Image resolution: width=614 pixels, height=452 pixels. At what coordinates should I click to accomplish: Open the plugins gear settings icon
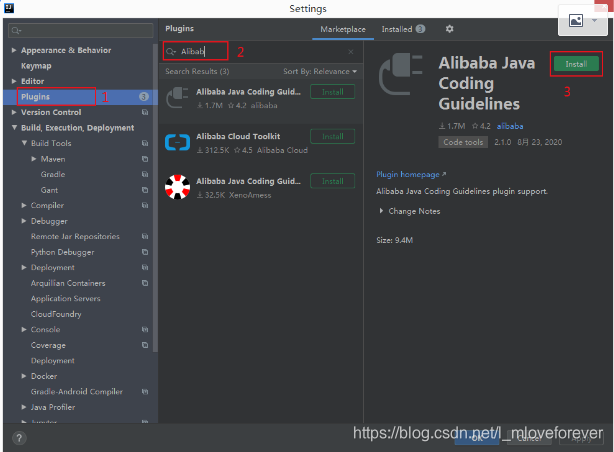point(450,29)
